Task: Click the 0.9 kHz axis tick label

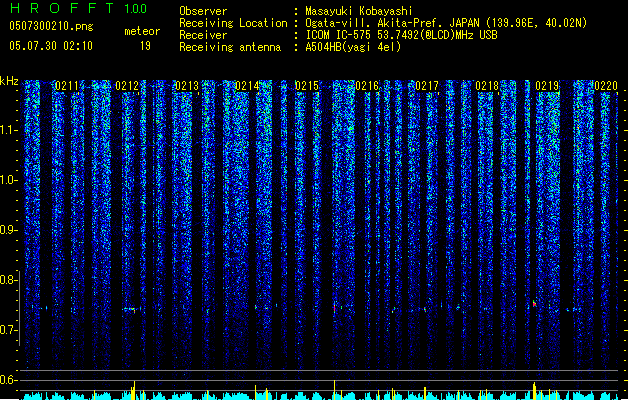Action: pyautogui.click(x=9, y=230)
